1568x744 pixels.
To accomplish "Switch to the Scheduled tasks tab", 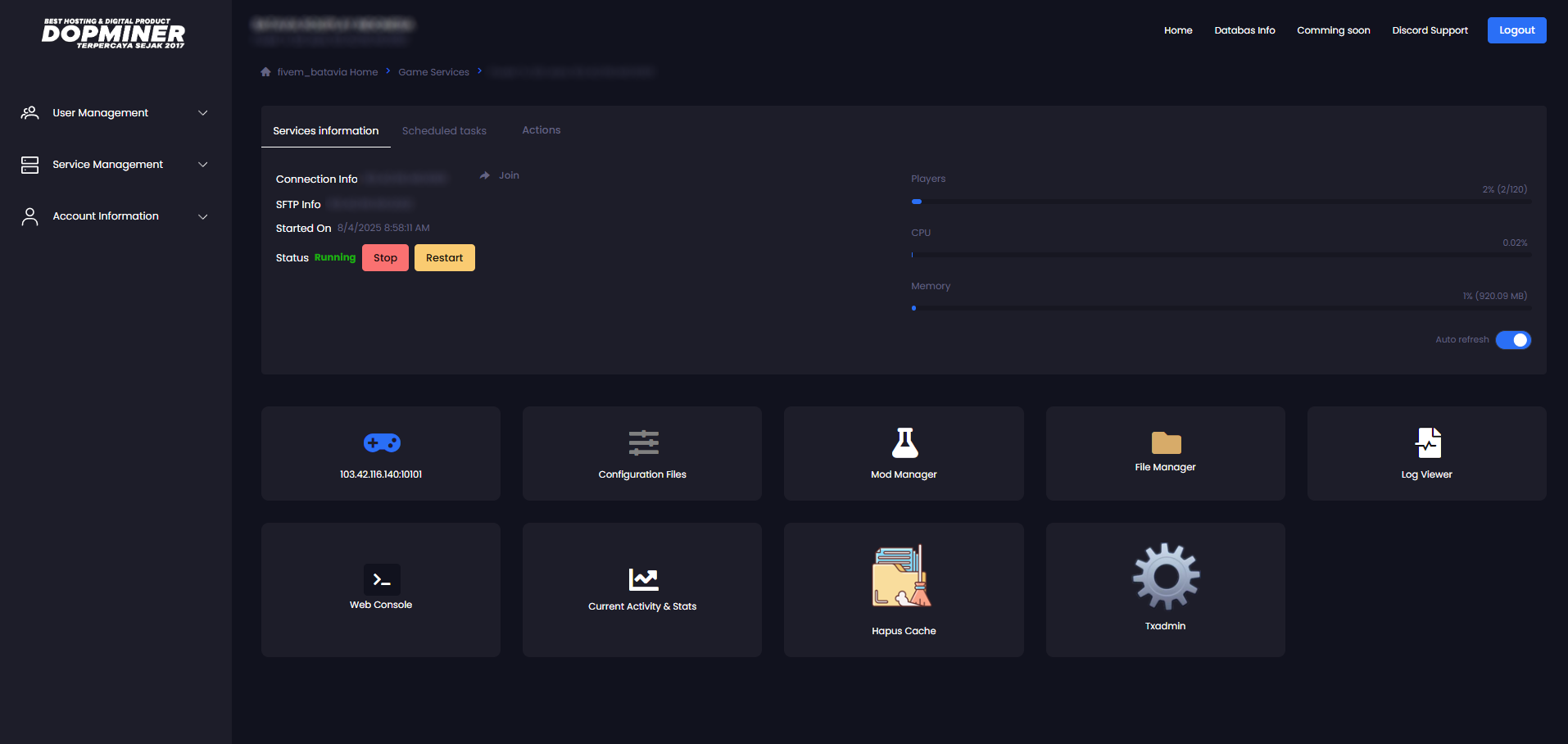I will [x=444, y=131].
